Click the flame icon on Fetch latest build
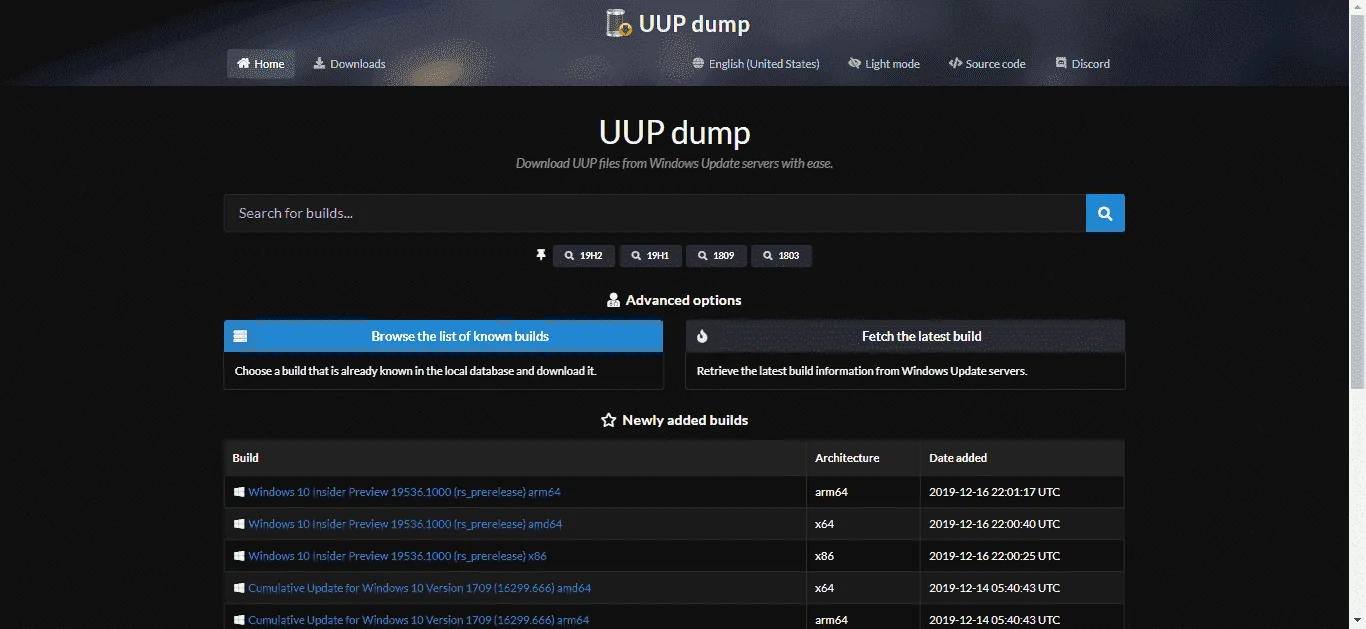The width and height of the screenshot is (1366, 629). [702, 337]
